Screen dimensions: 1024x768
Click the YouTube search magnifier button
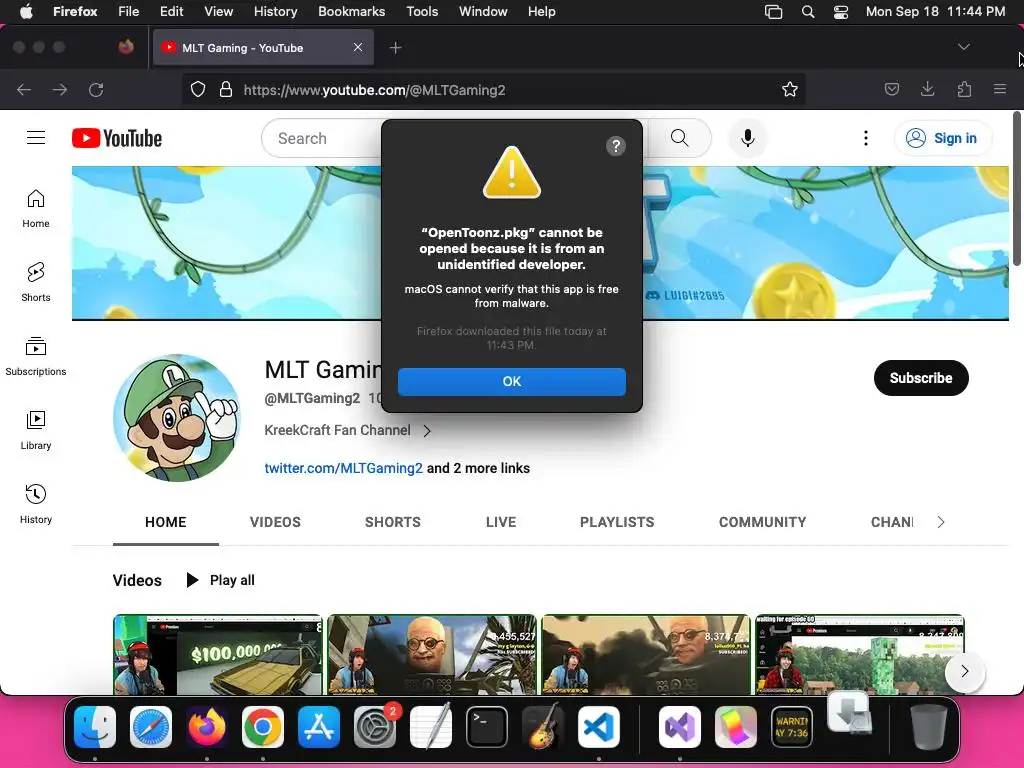coord(680,138)
